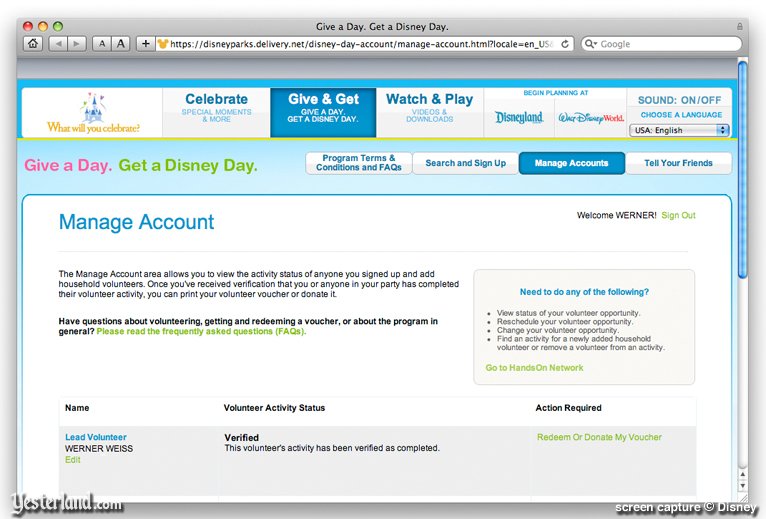
Task: Go forward with the right arrow button
Action: click(x=77, y=44)
